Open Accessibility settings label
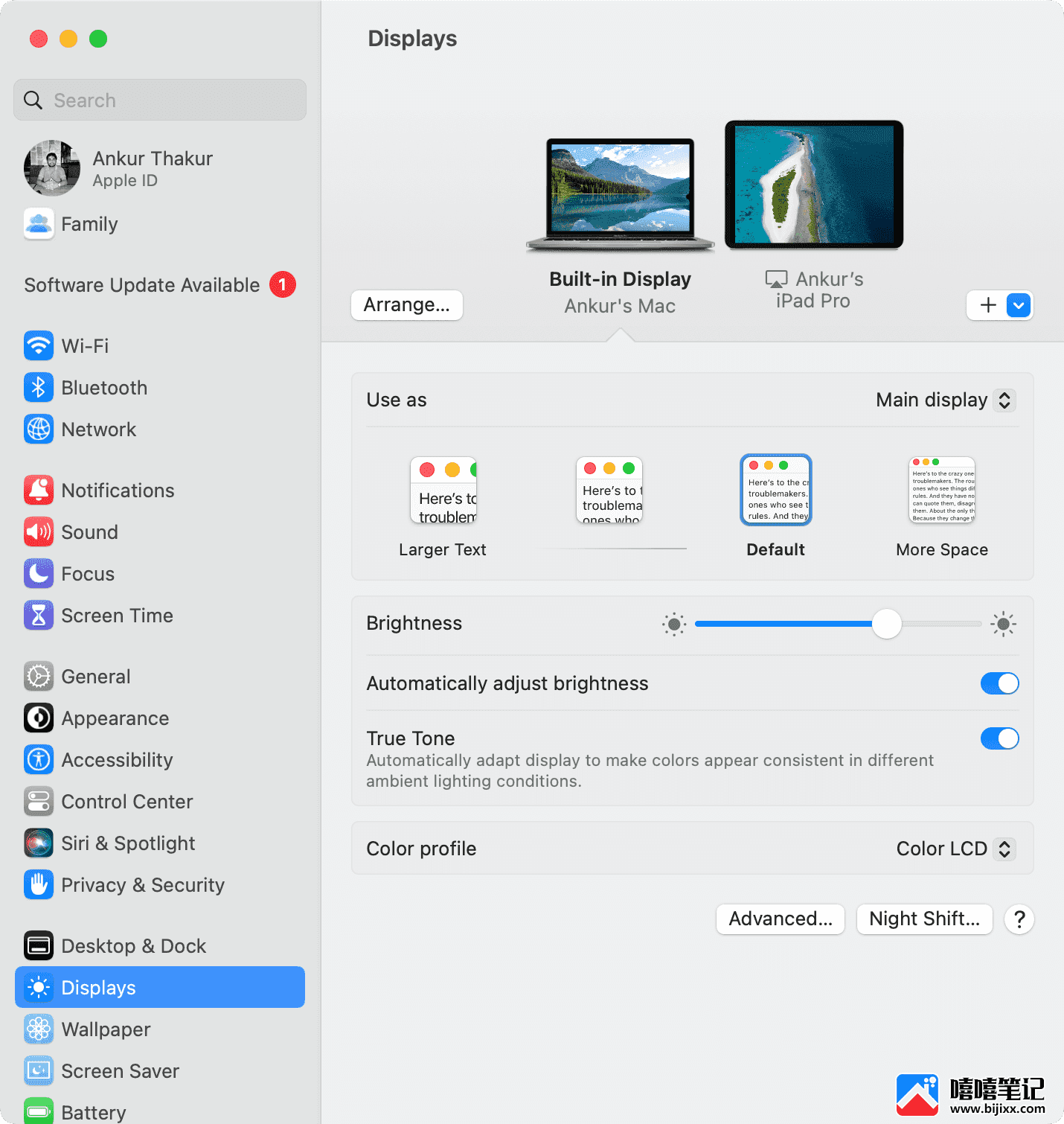Screen dimensions: 1064x1124 pos(118,760)
